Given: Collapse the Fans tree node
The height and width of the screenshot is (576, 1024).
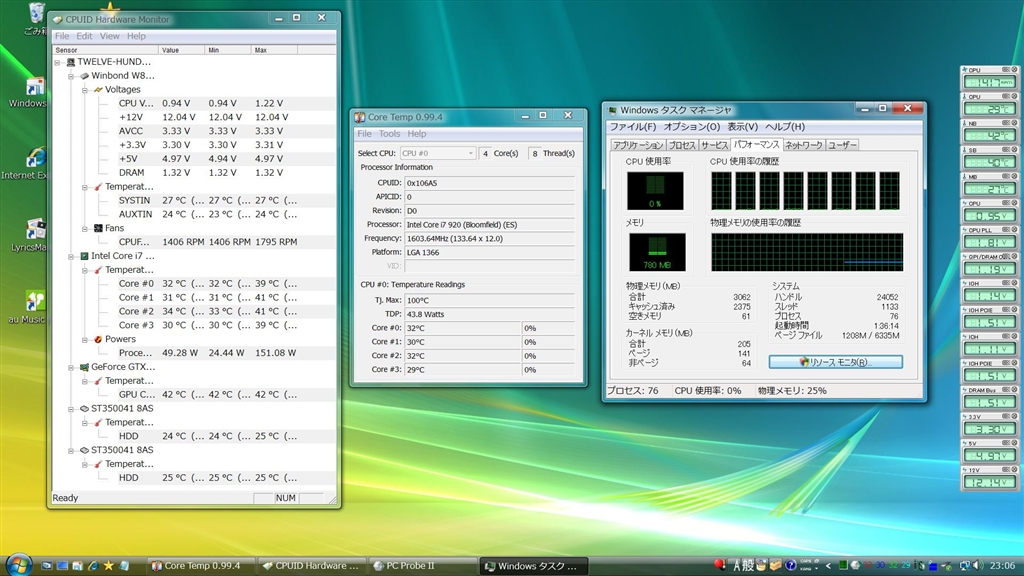Looking at the screenshot, I should tap(85, 228).
